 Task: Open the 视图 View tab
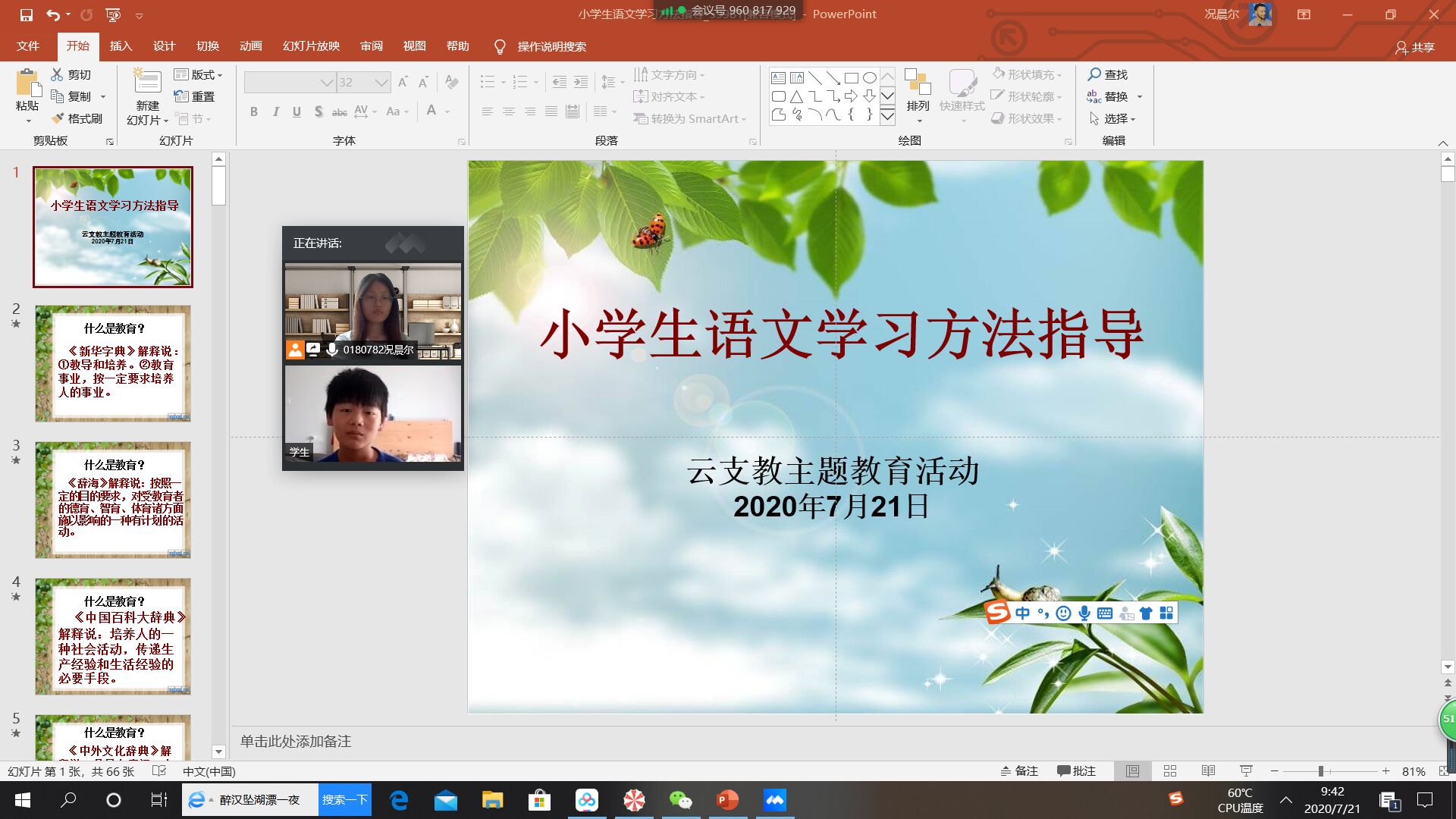coord(414,46)
